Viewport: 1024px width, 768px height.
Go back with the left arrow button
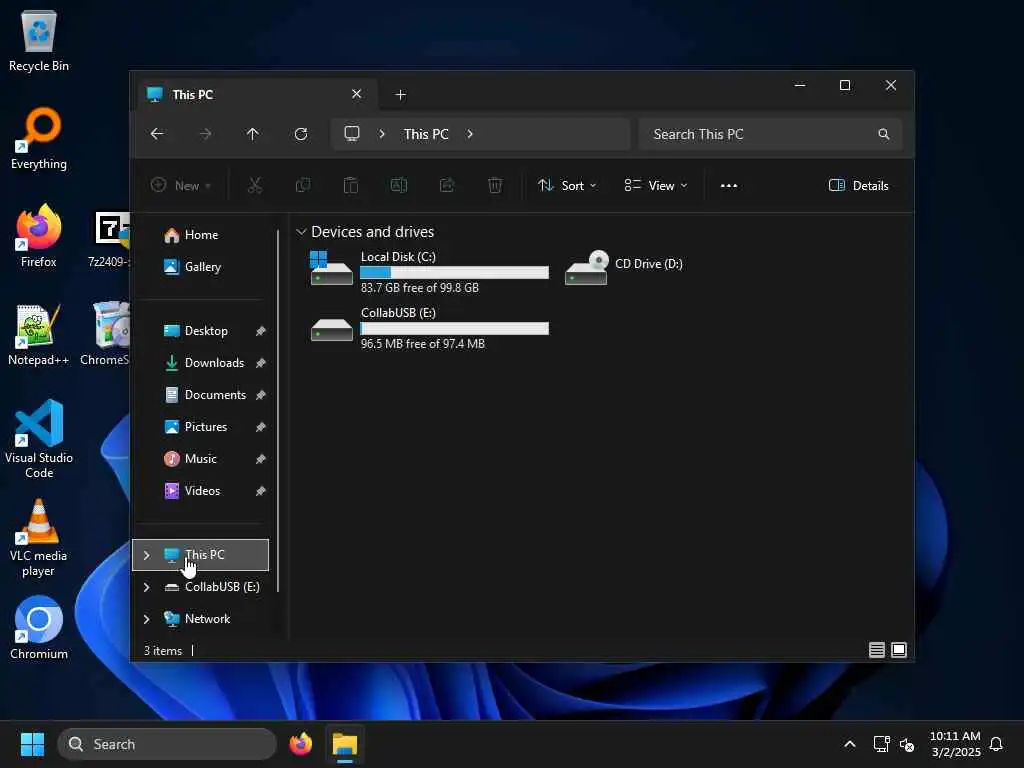tap(157, 134)
